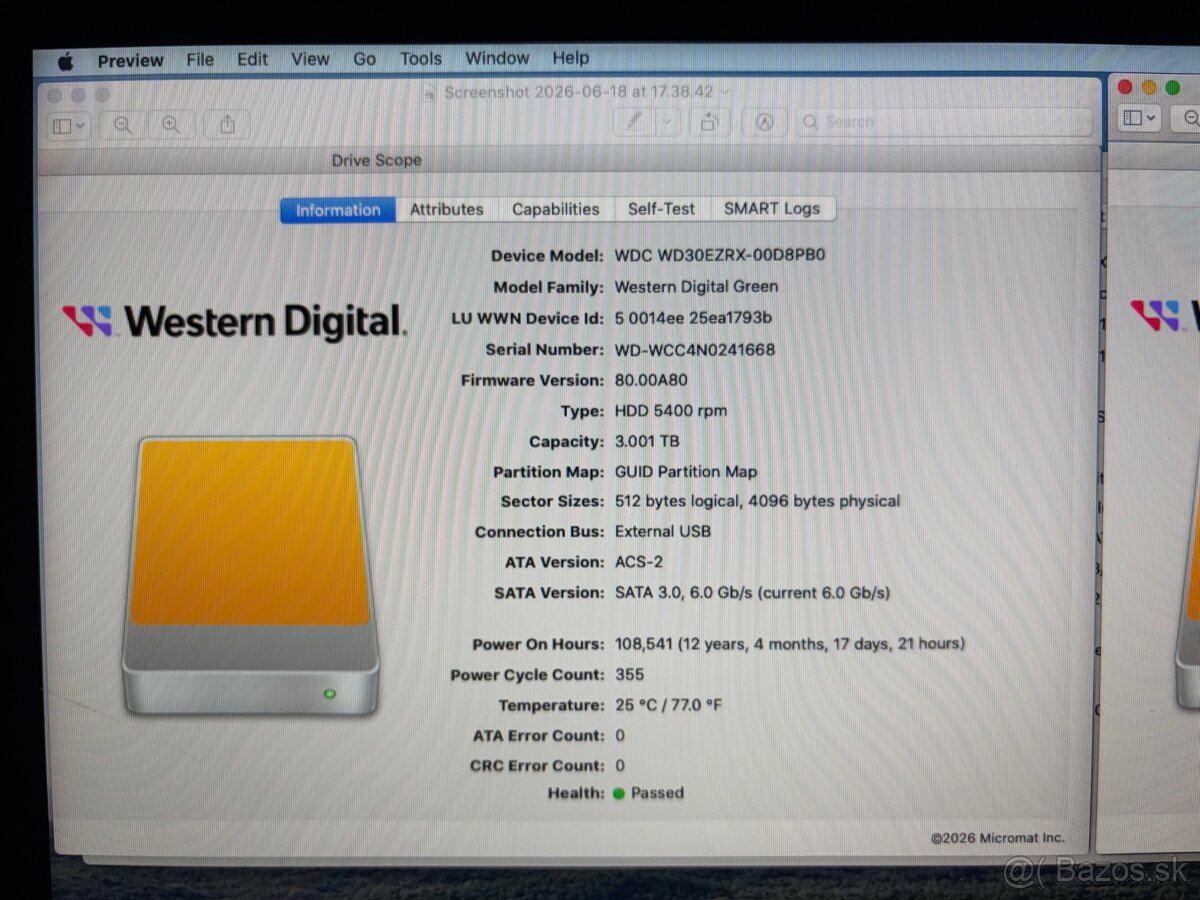
Task: Close the second Preview window with red button
Action: 1125,88
